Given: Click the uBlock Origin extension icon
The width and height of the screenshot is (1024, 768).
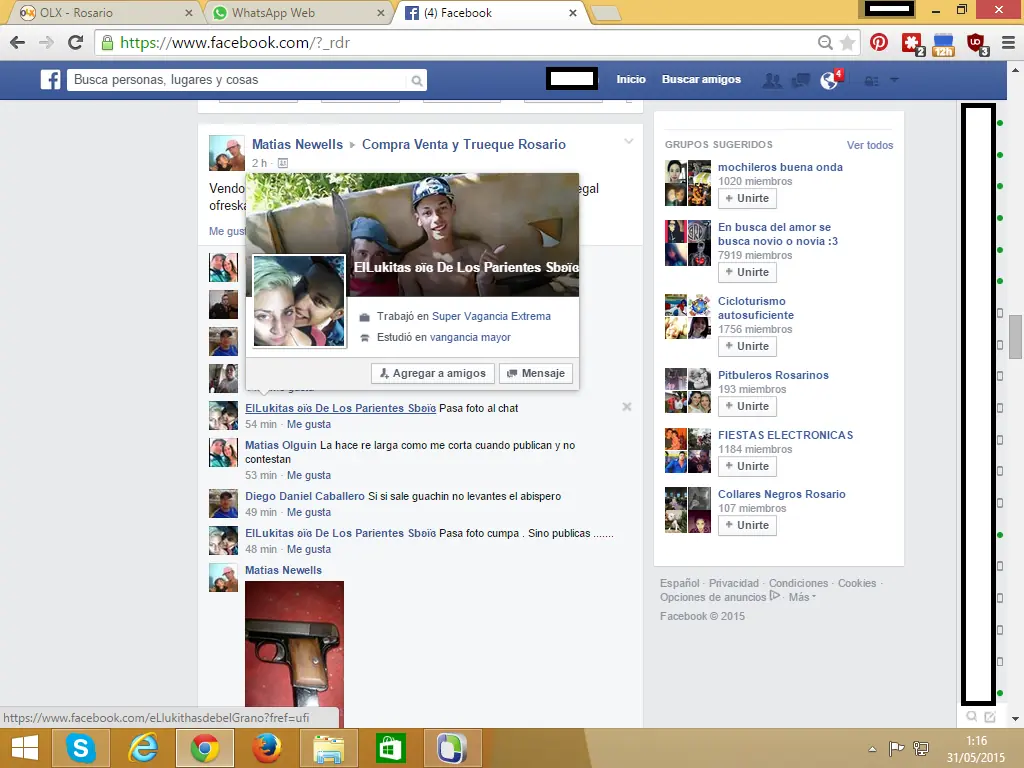Looking at the screenshot, I should point(975,43).
